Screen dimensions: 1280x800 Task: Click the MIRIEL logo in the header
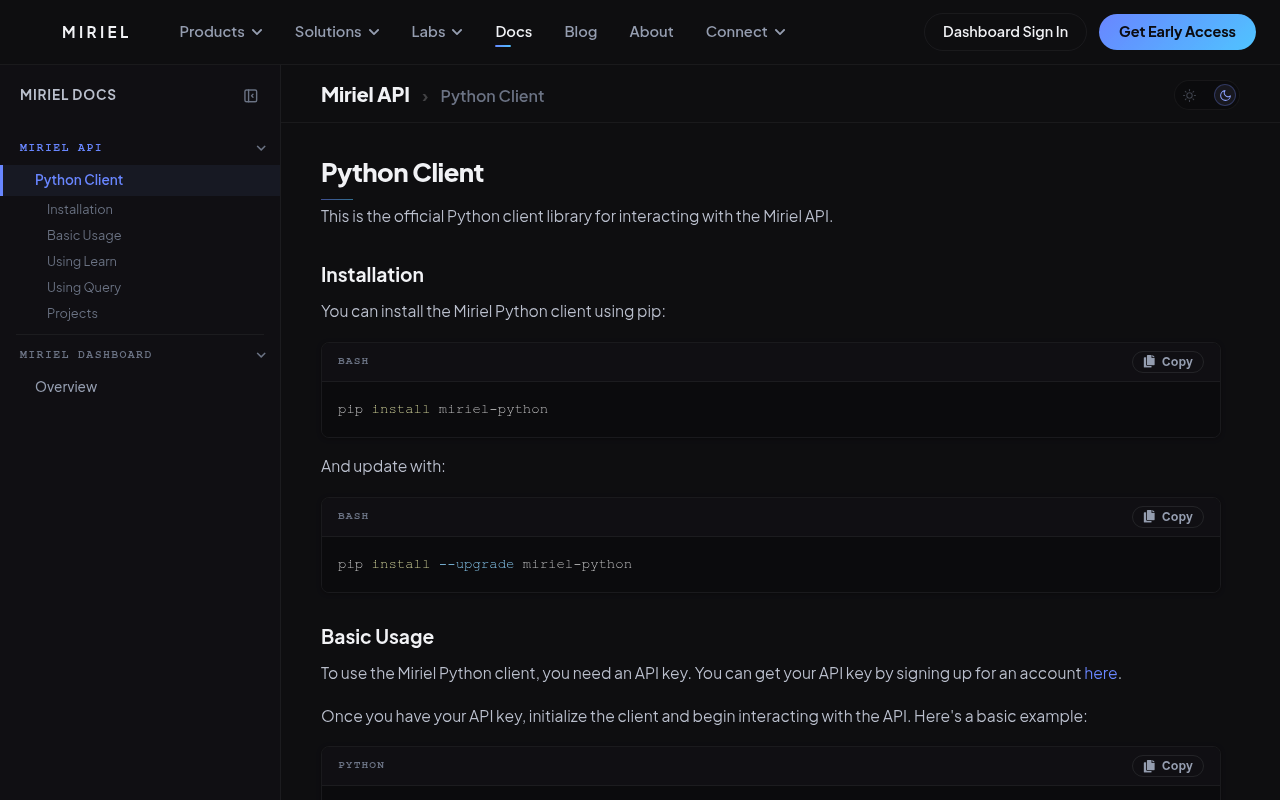96,32
